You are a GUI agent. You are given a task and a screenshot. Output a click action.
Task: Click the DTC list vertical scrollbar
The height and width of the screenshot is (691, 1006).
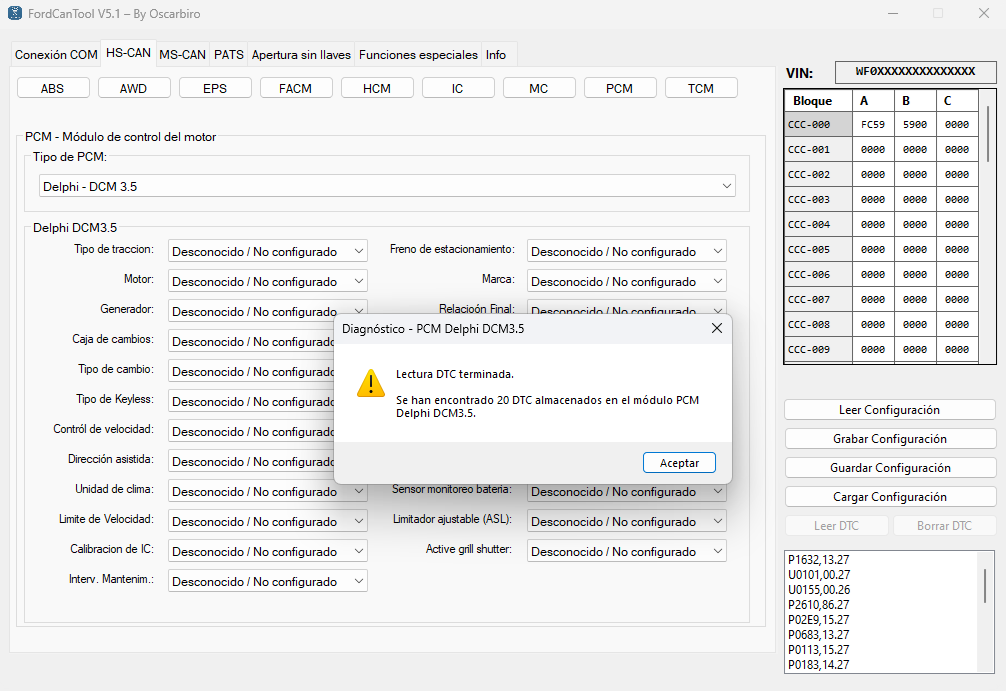coord(985,585)
